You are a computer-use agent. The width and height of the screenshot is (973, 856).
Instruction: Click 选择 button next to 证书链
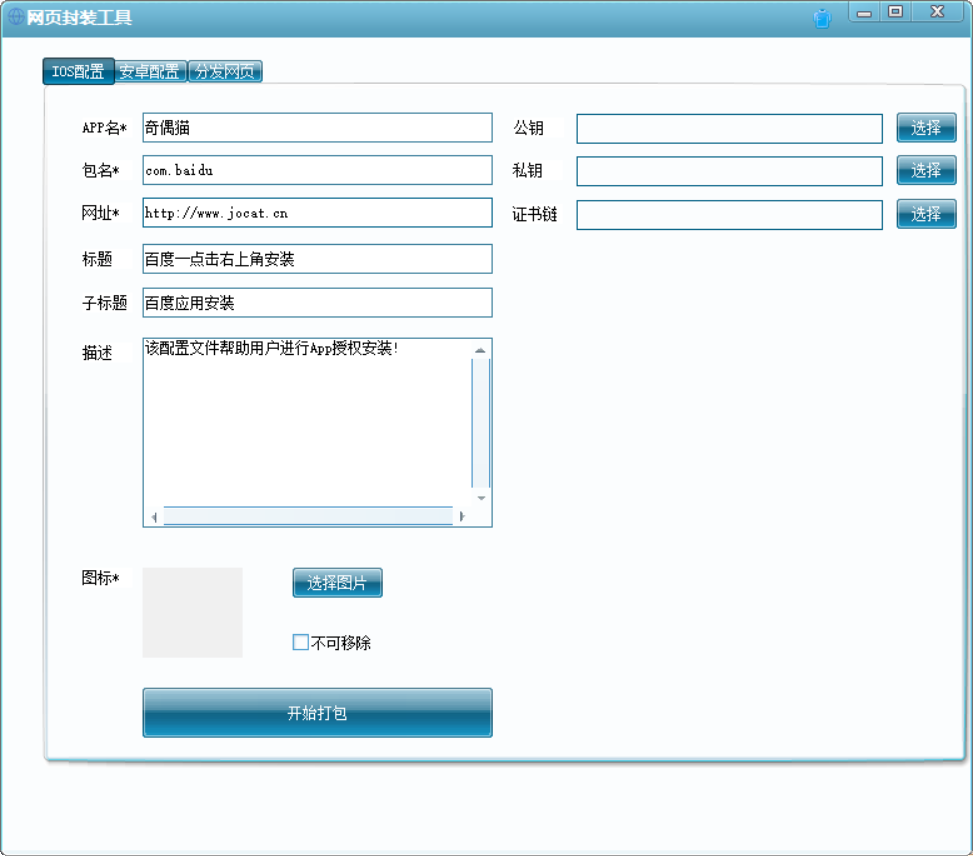[926, 214]
